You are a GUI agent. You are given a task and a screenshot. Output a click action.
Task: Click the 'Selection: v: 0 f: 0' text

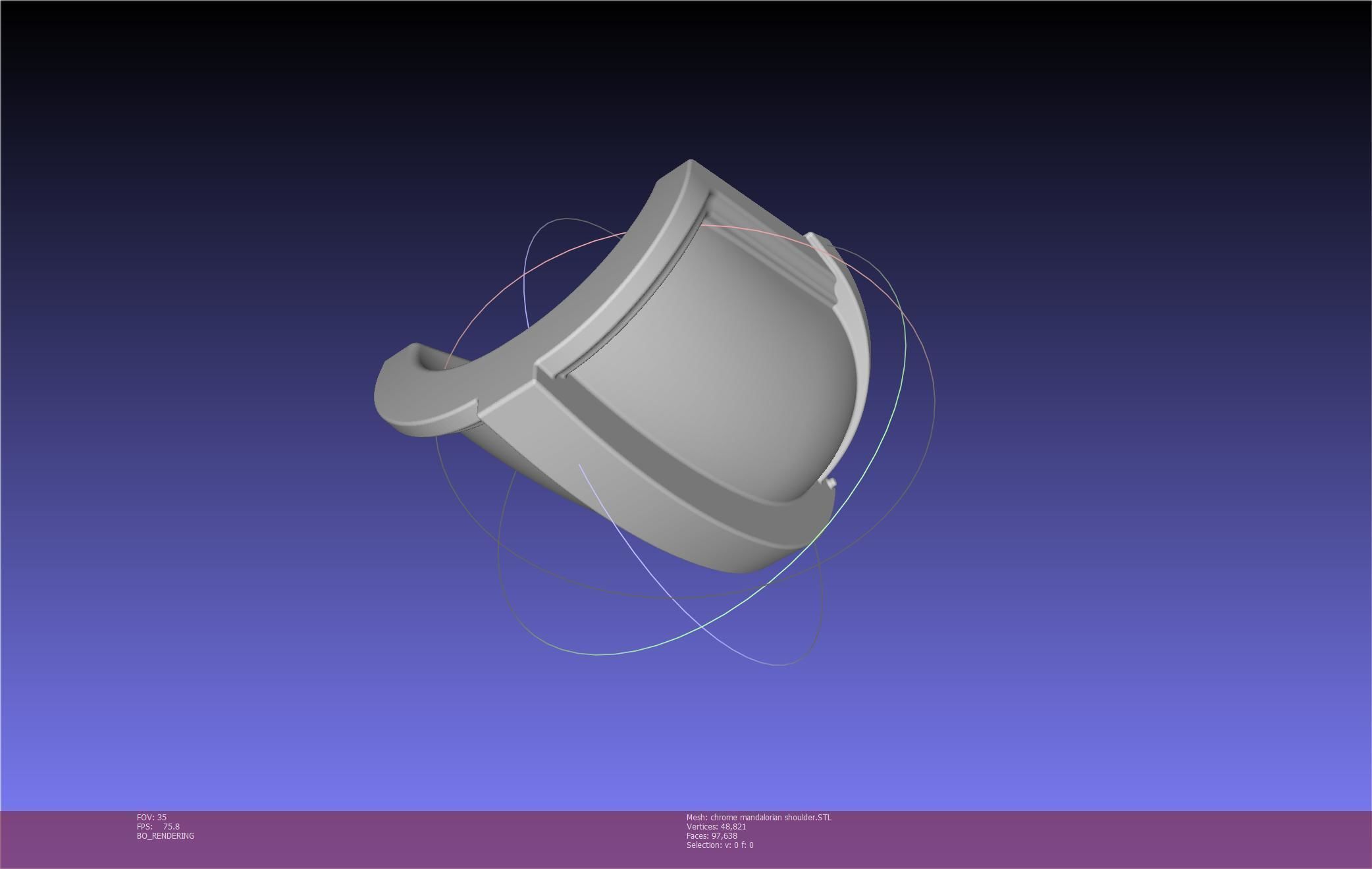click(720, 845)
